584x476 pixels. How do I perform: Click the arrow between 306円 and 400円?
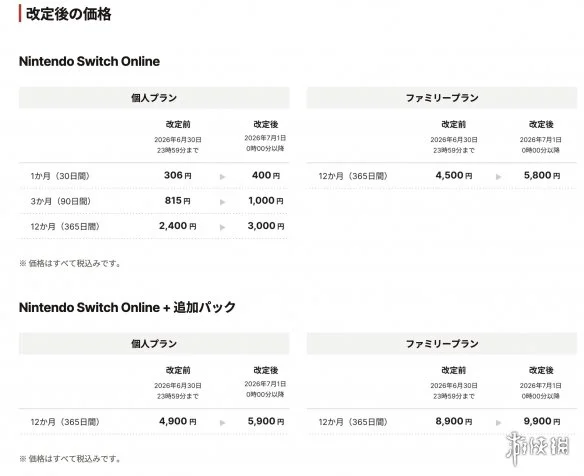[223, 177]
